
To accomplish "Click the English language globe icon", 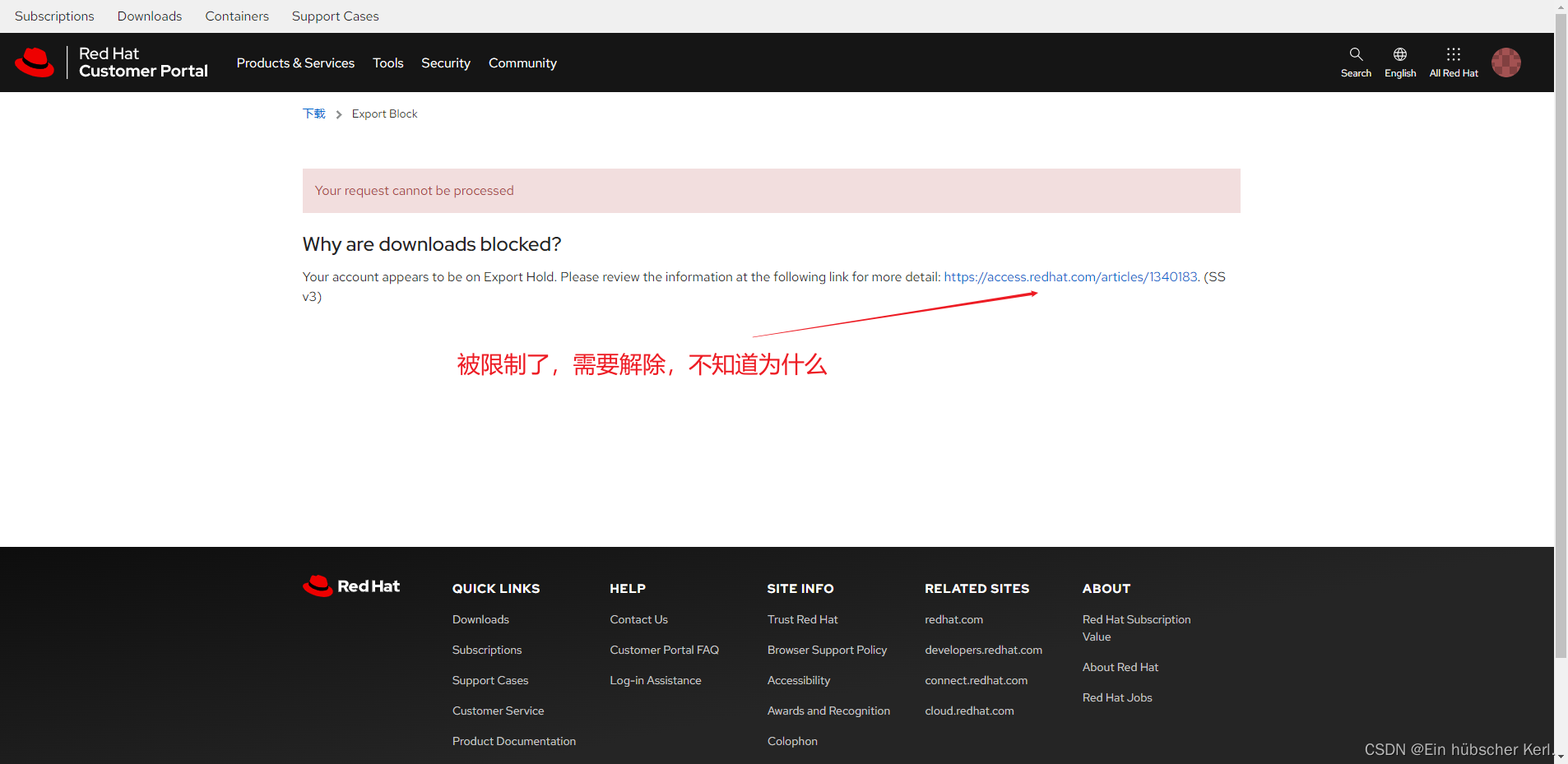I will pos(1399,54).
